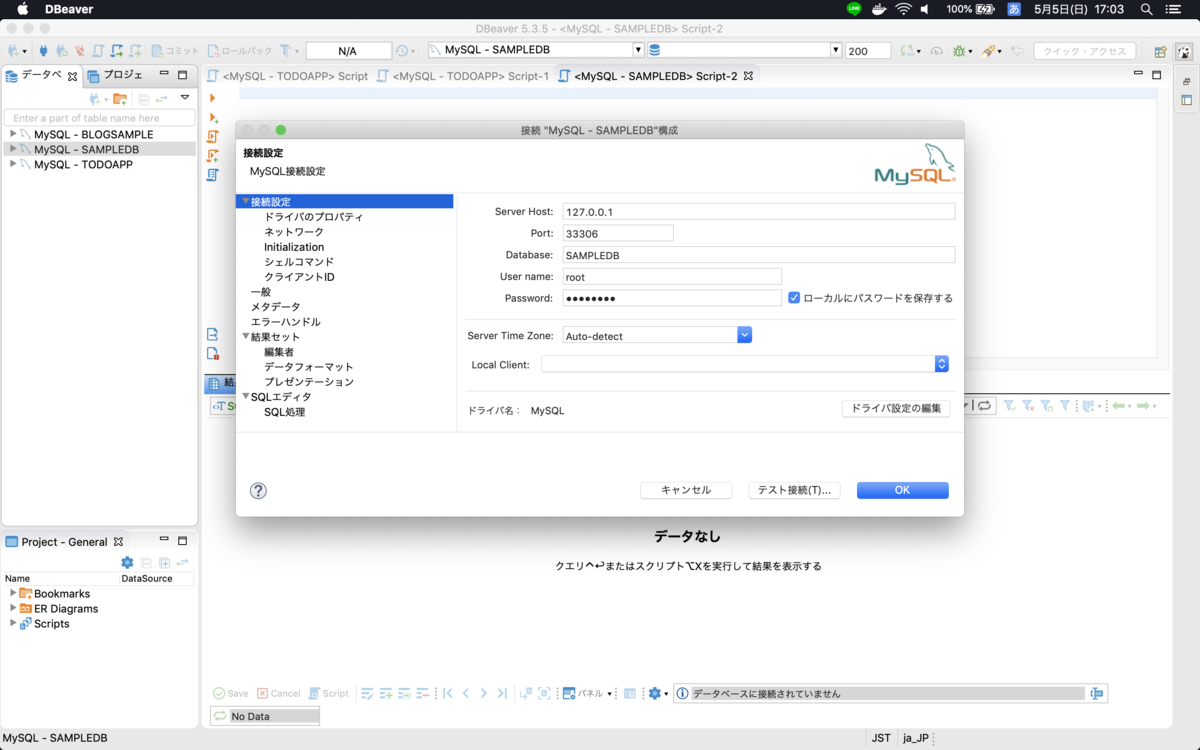
Task: Collapse the 結果セット section in dialog tree
Action: [x=246, y=337]
